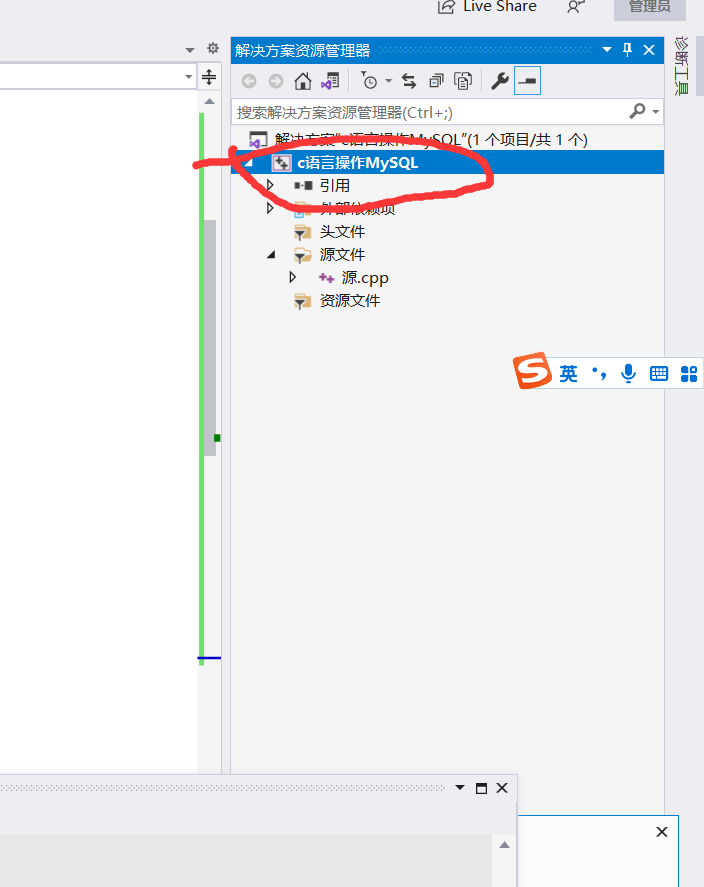
Task: Expand the 引用 references node
Action: click(x=270, y=185)
